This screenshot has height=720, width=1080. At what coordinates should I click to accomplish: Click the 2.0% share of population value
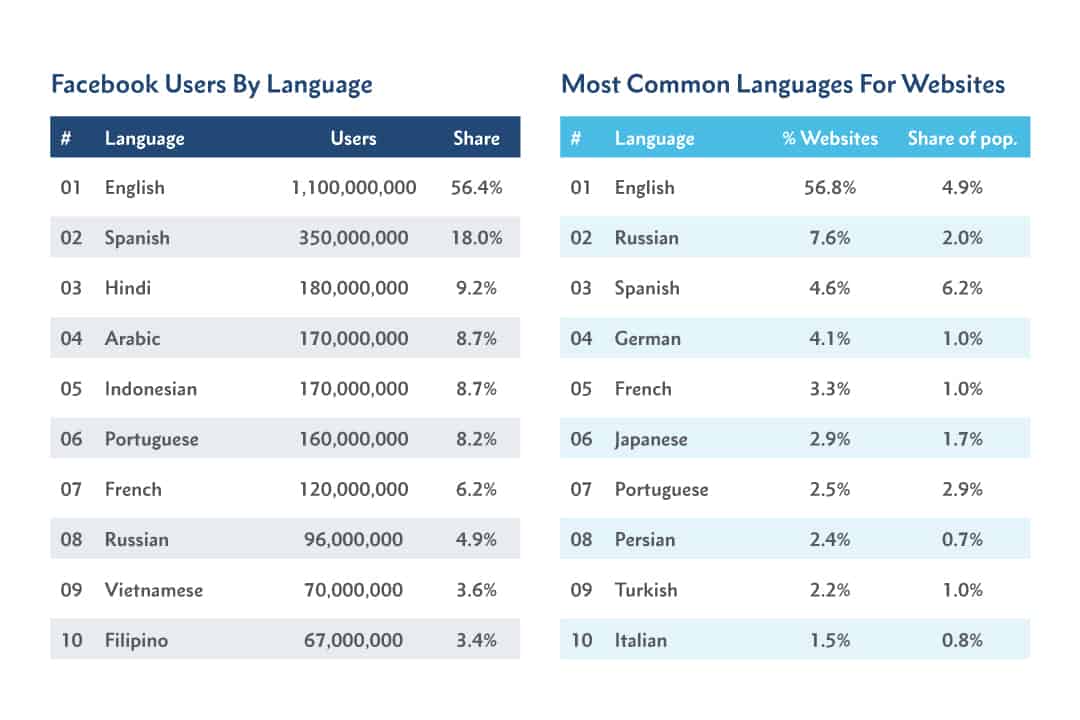(962, 238)
